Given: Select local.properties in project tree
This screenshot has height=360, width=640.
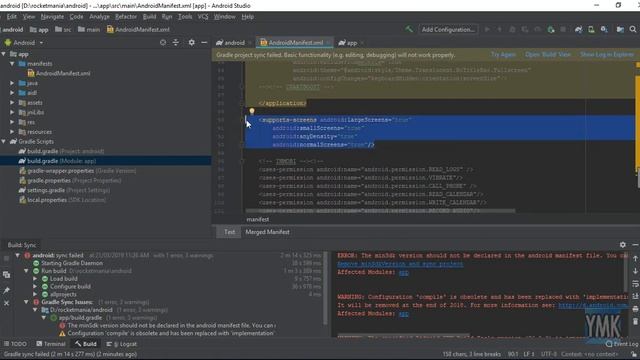Looking at the screenshot, I should click(62, 200).
